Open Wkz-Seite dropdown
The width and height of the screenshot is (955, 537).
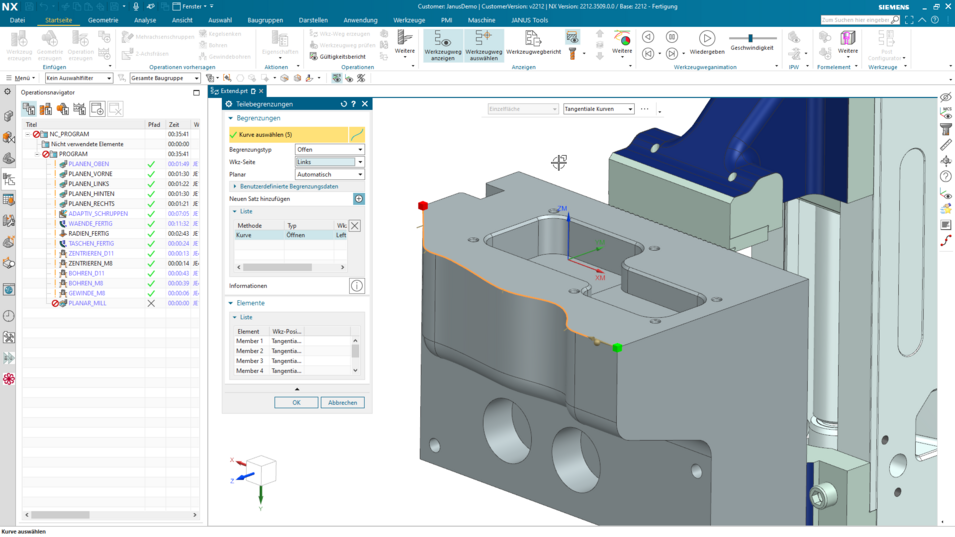[x=329, y=162]
